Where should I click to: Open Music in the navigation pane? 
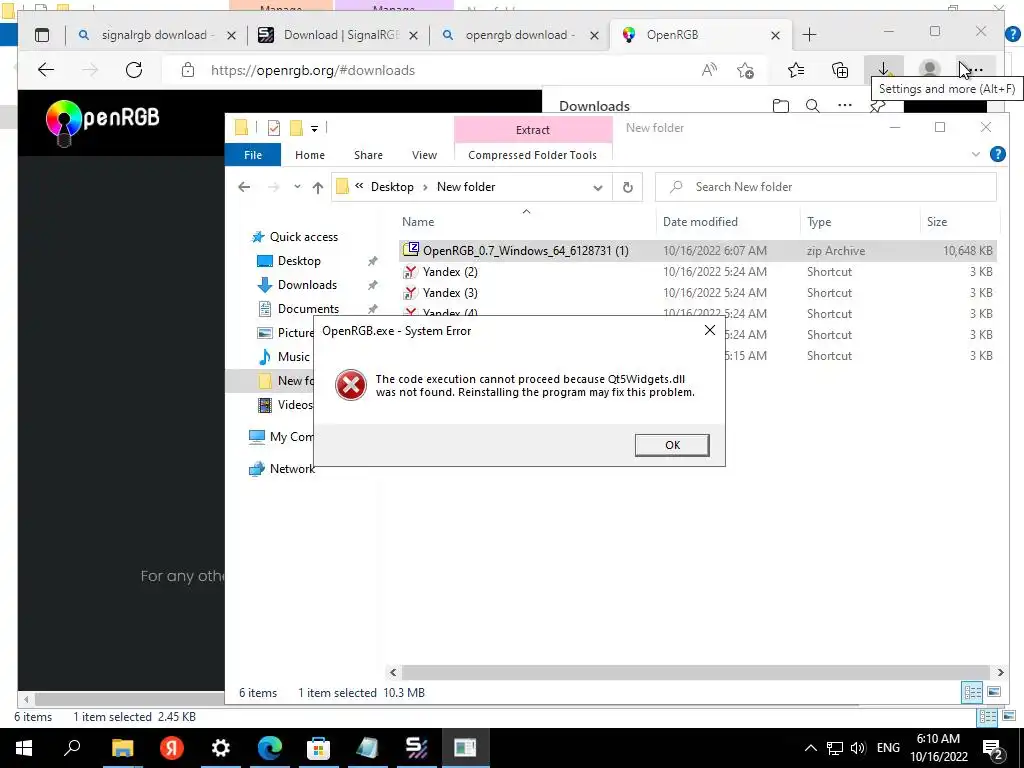tap(293, 357)
